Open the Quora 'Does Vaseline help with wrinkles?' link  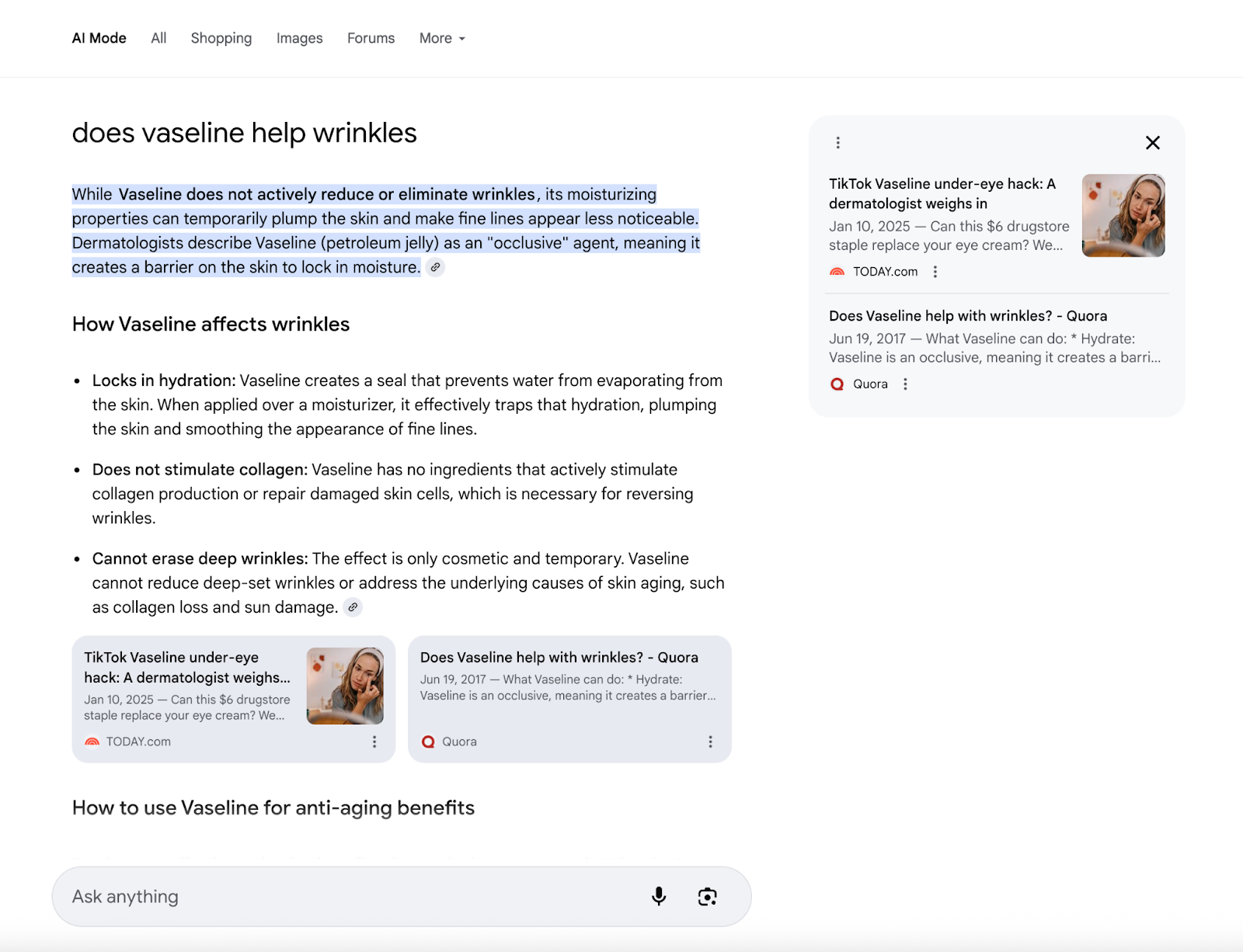(559, 657)
